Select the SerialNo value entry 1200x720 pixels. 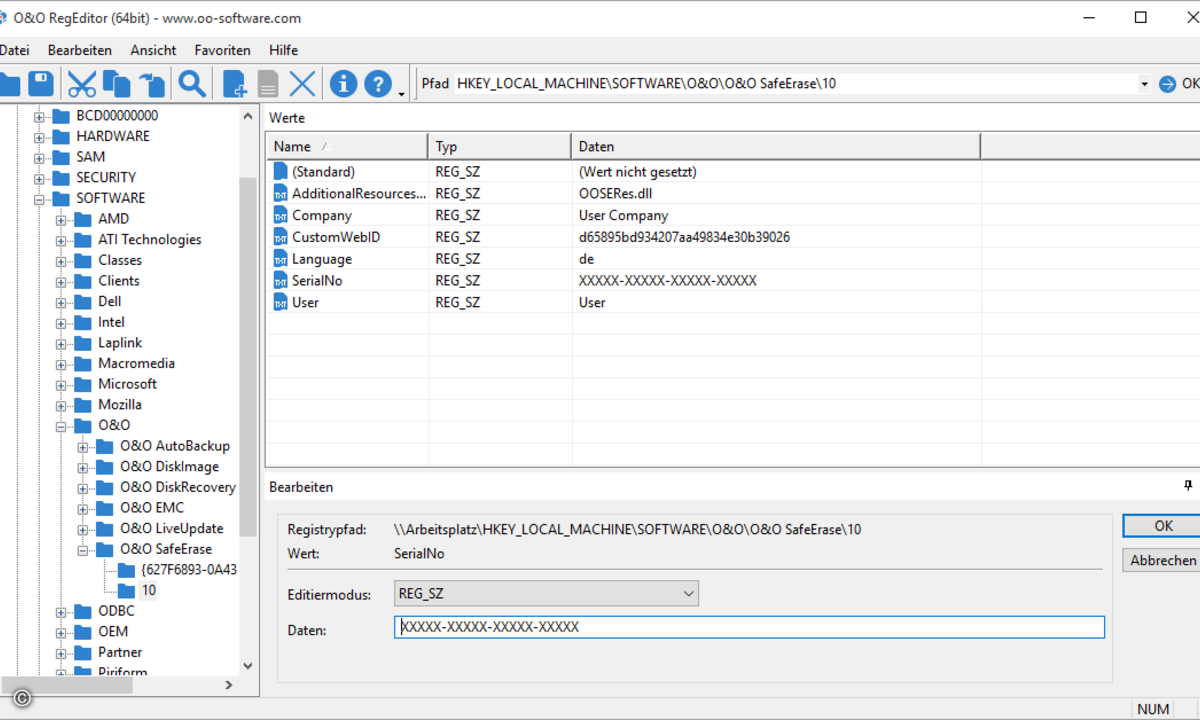(x=317, y=281)
